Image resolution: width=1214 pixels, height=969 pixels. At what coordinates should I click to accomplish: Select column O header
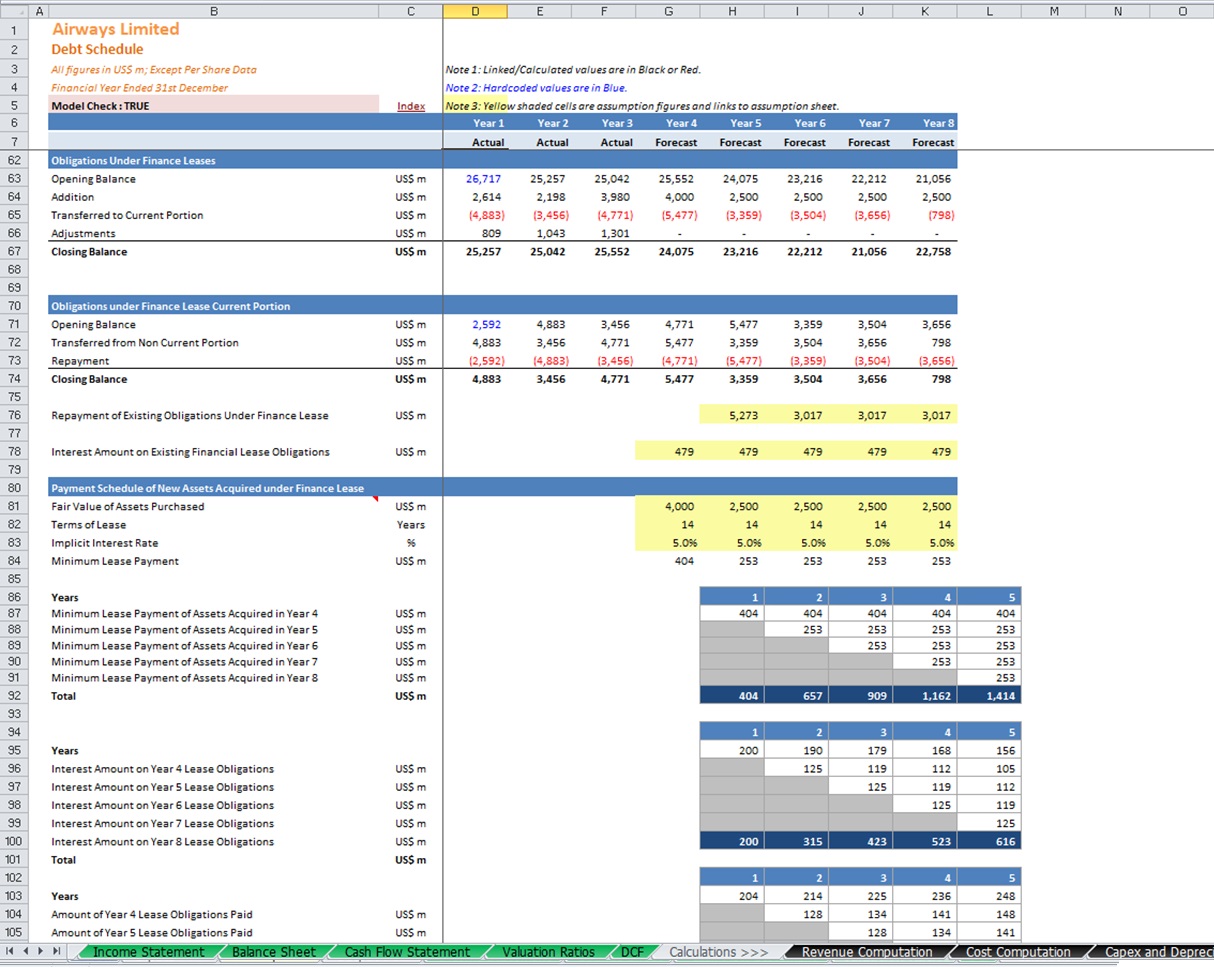click(x=1182, y=11)
